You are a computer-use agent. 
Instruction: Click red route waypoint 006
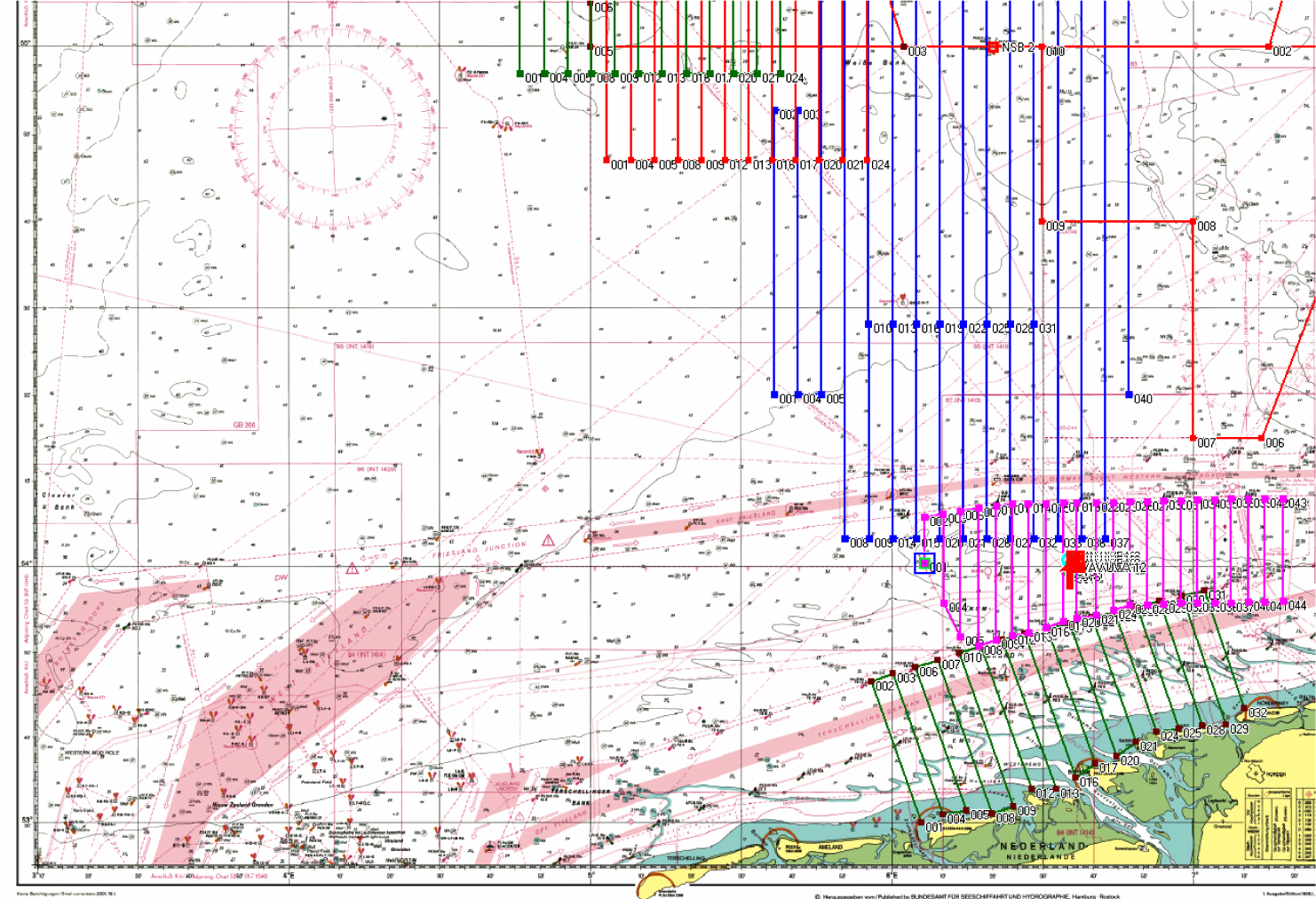point(1261,438)
